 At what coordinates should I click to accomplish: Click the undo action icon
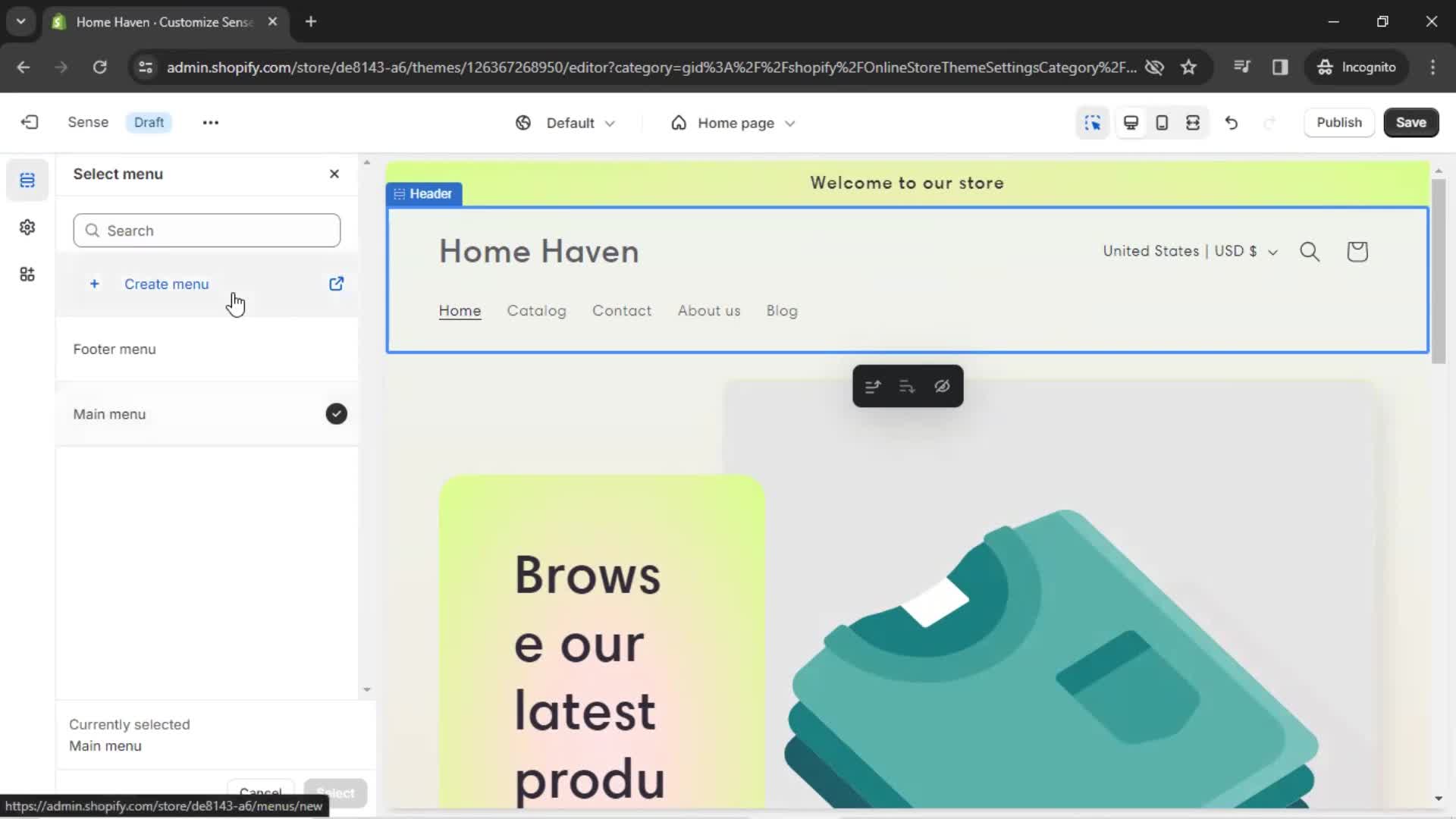pyautogui.click(x=1231, y=121)
